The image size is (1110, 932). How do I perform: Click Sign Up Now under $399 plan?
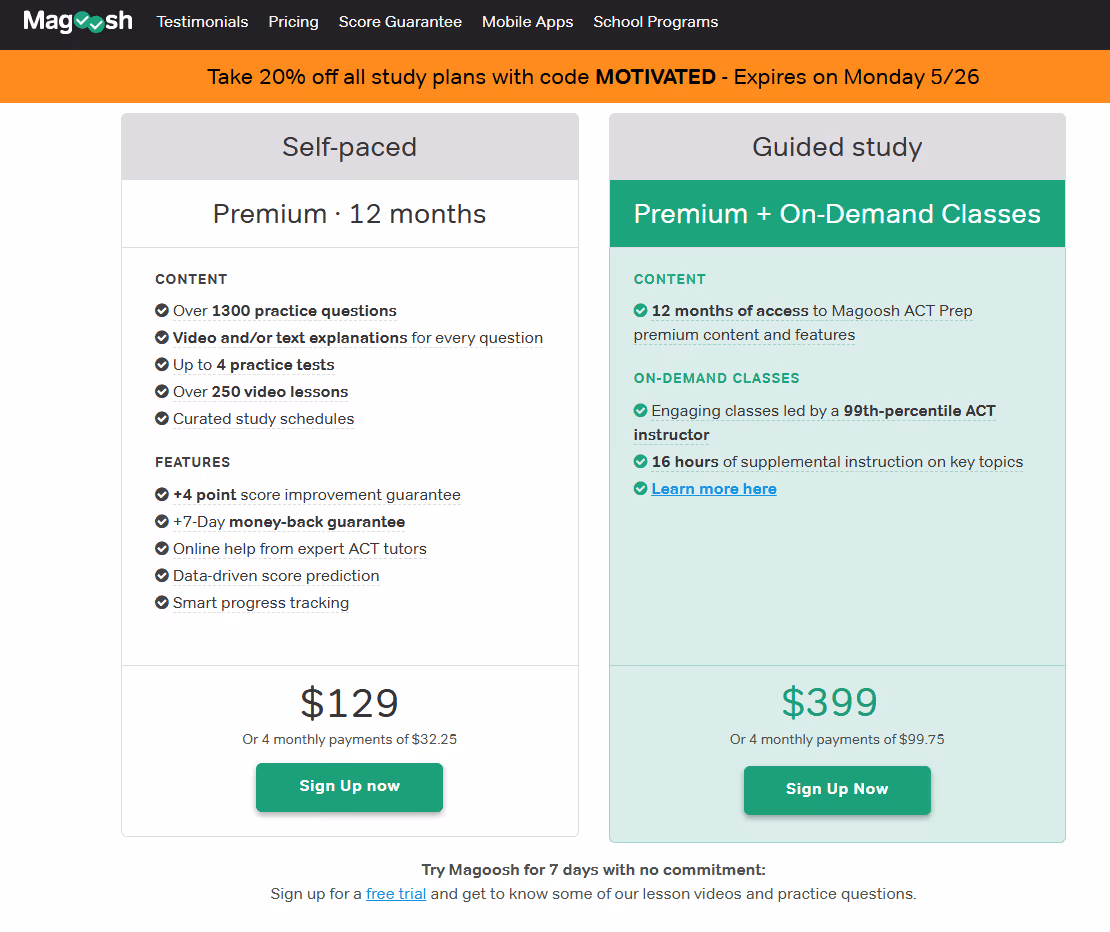click(837, 790)
